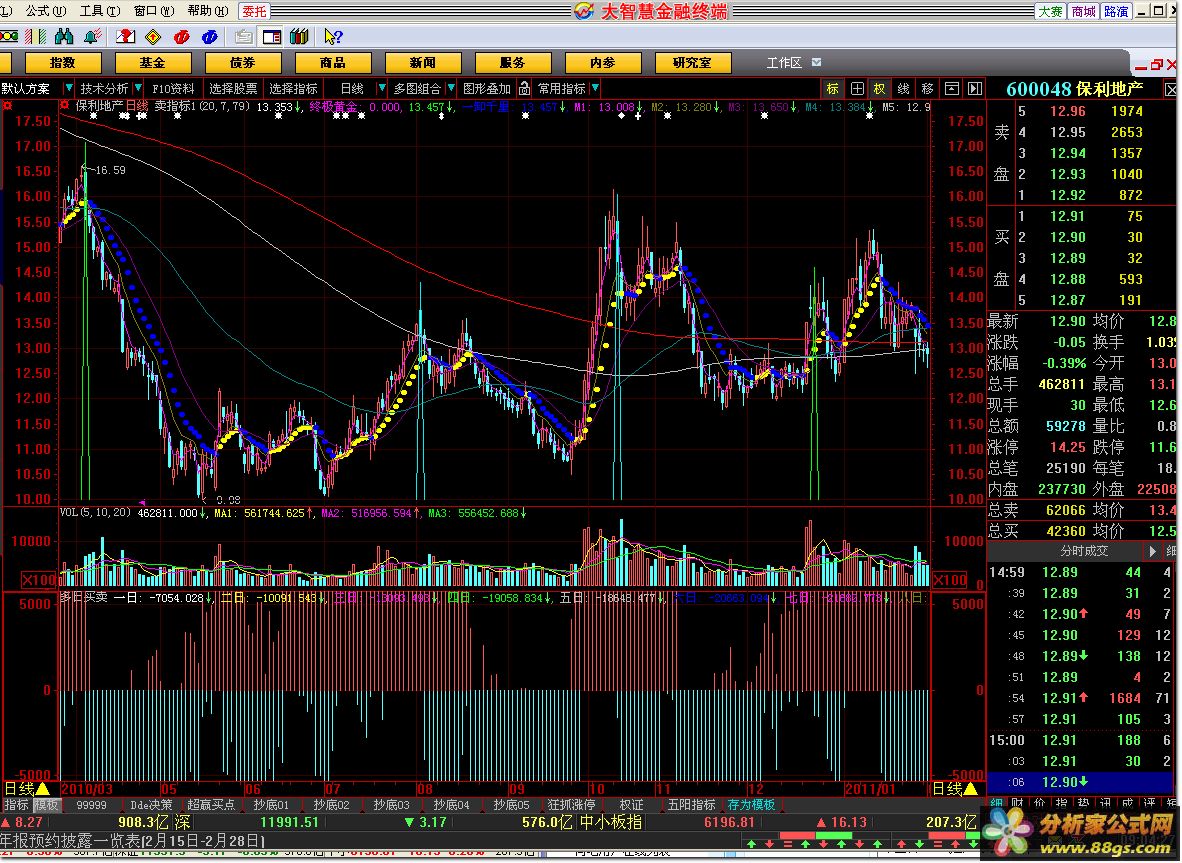1182x863 pixels.
Task: Switch to the 抄底01 indicator tab
Action: (x=271, y=806)
